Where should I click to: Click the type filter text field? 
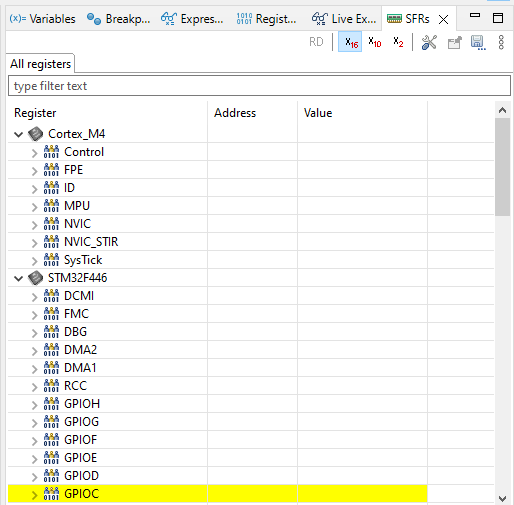pos(259,86)
